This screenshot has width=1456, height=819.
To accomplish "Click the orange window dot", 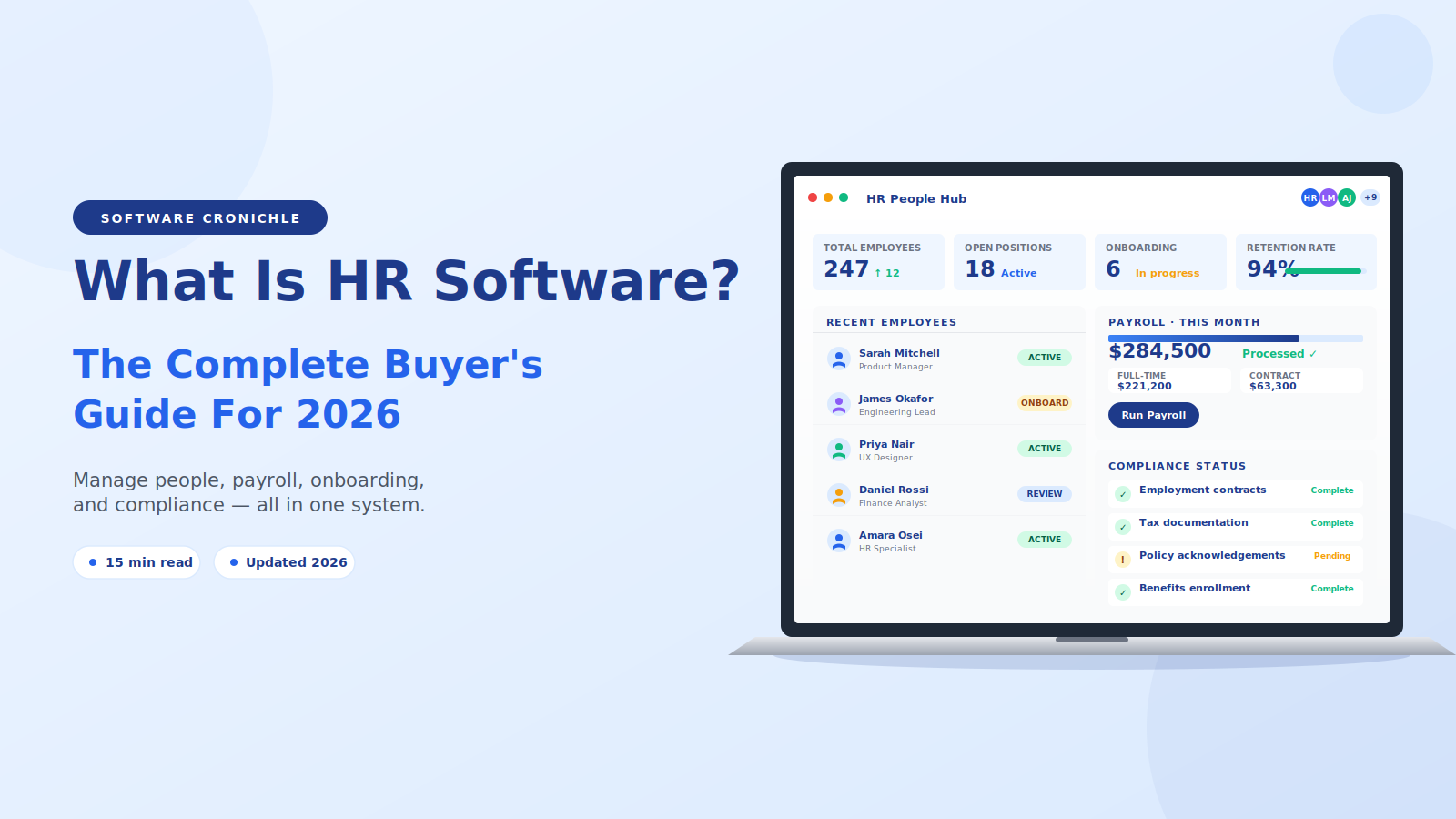I will (828, 197).
